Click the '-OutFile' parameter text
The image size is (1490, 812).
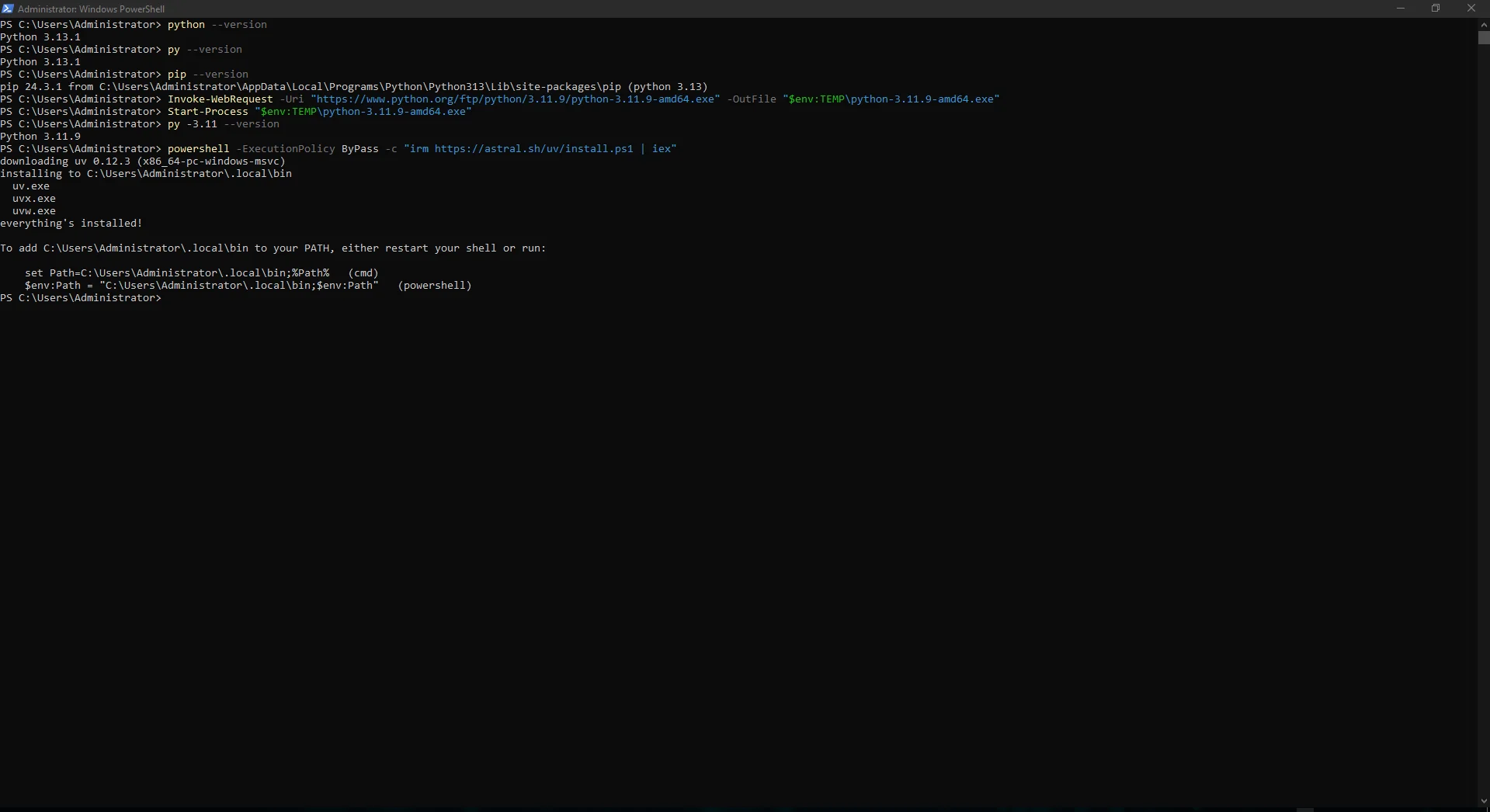(751, 99)
